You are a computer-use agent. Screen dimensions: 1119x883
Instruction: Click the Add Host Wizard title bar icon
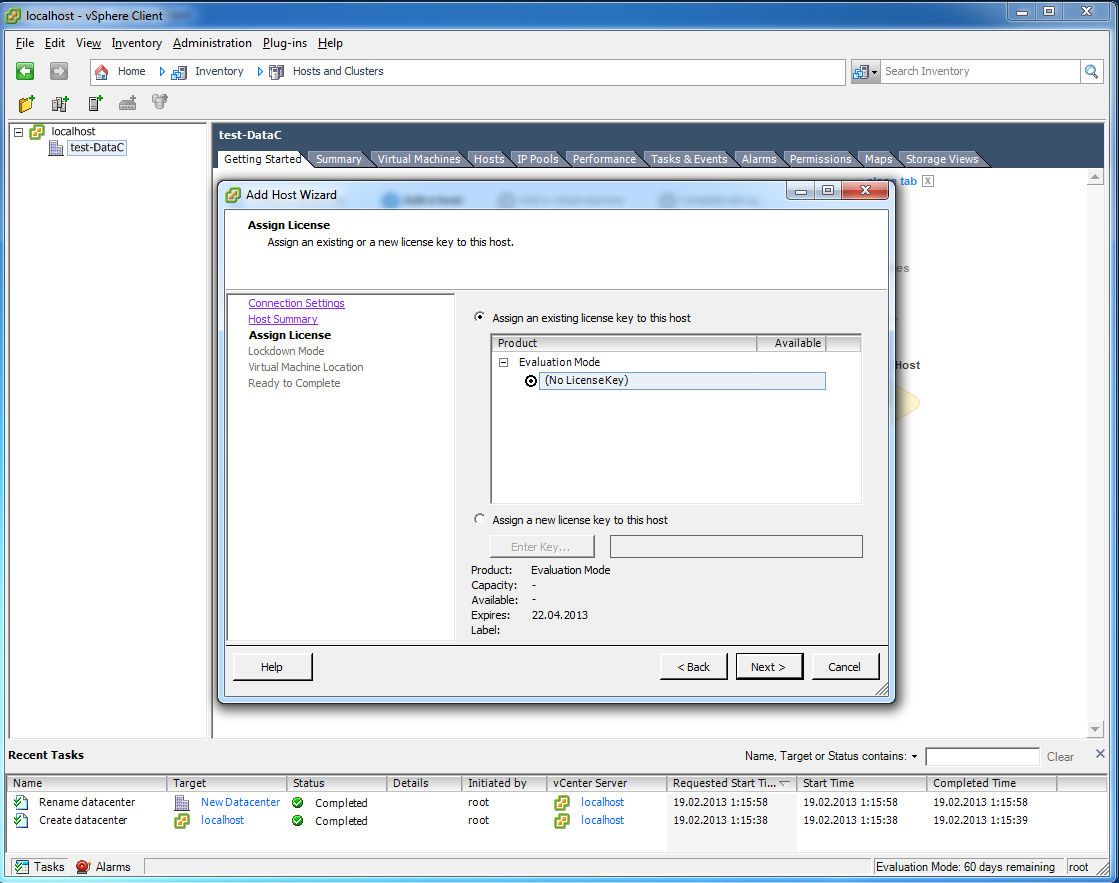coord(233,195)
